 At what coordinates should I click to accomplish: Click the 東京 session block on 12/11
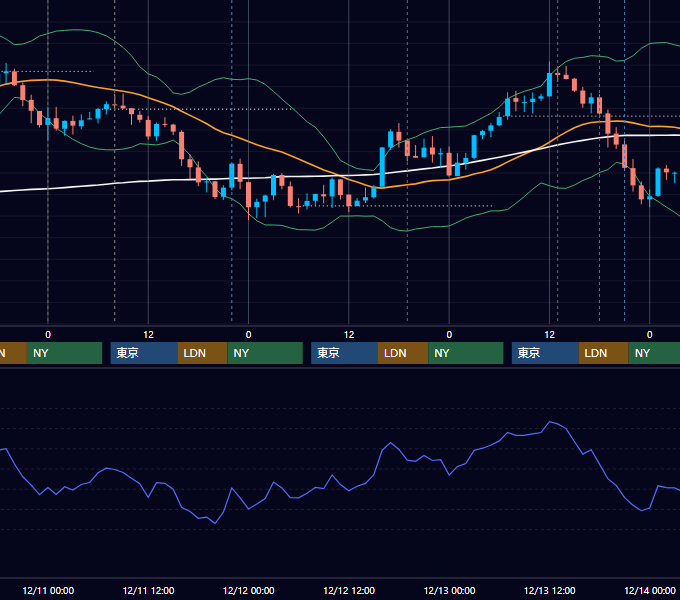coord(144,353)
